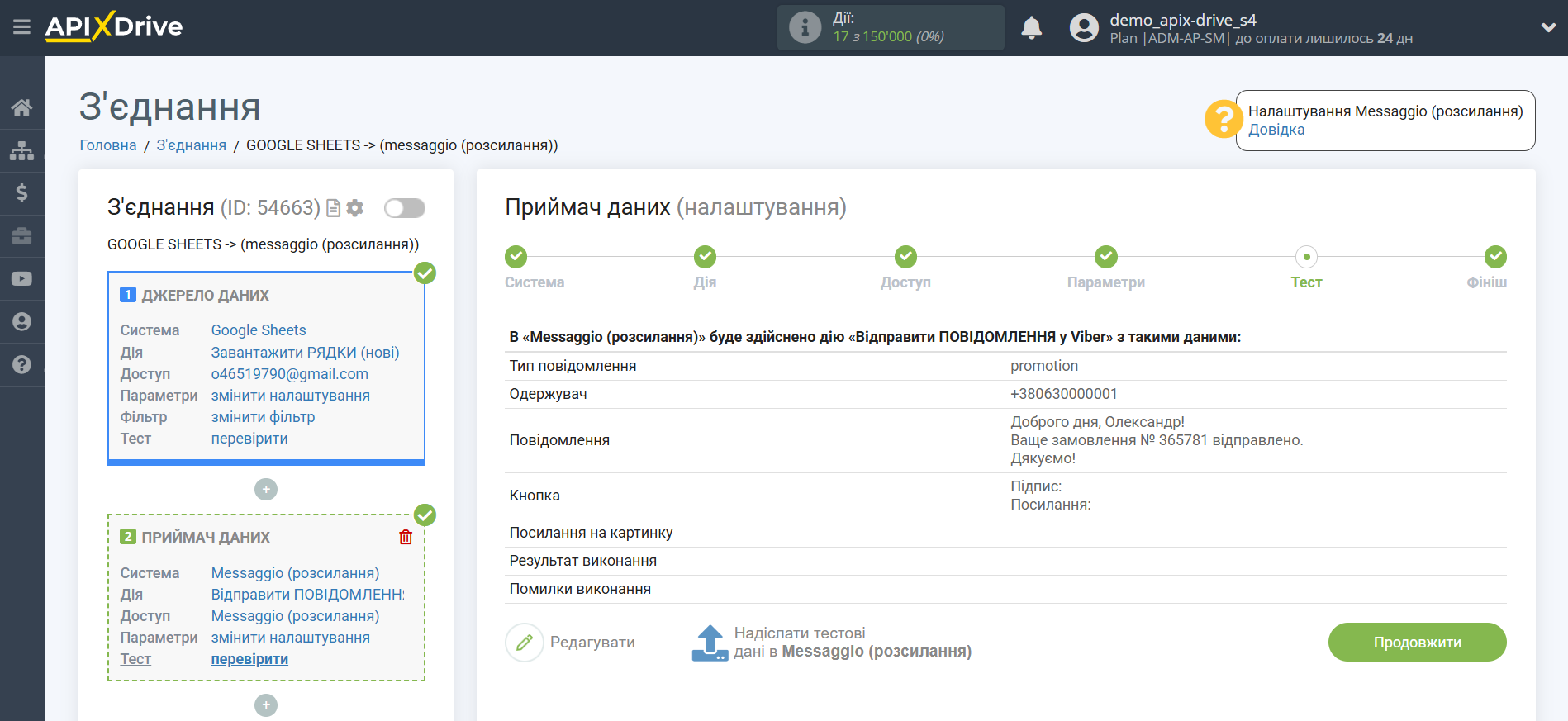The height and width of the screenshot is (721, 1568).
Task: Click the Помилки виконання row label
Action: (580, 589)
